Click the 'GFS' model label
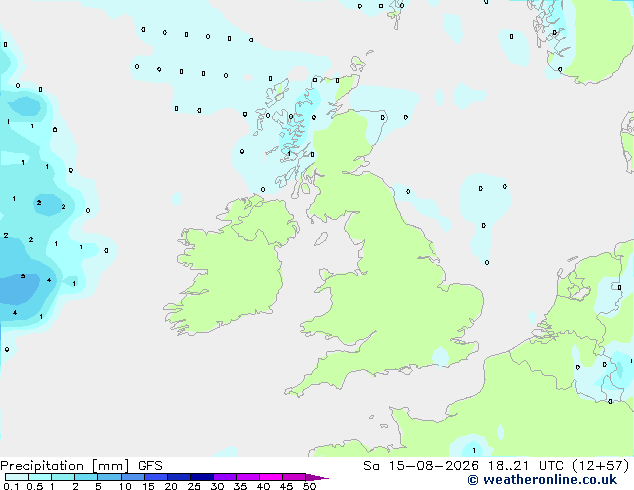 click(x=150, y=466)
